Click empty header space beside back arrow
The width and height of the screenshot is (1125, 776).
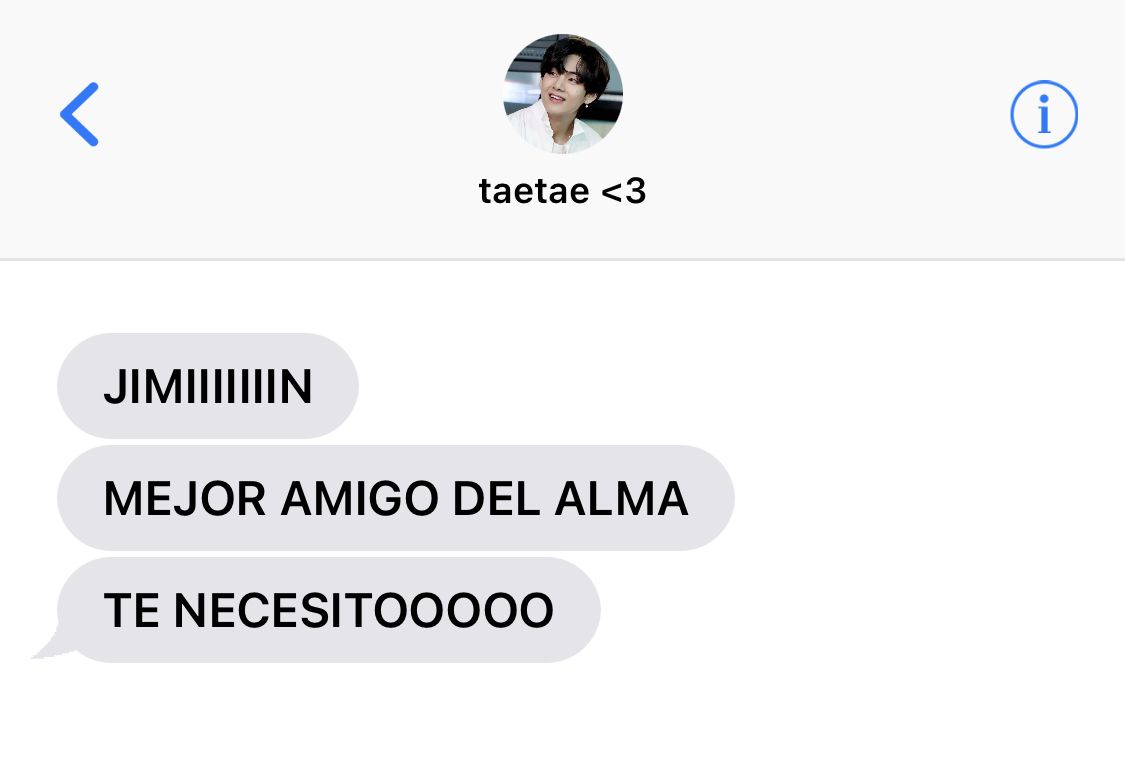click(x=287, y=115)
